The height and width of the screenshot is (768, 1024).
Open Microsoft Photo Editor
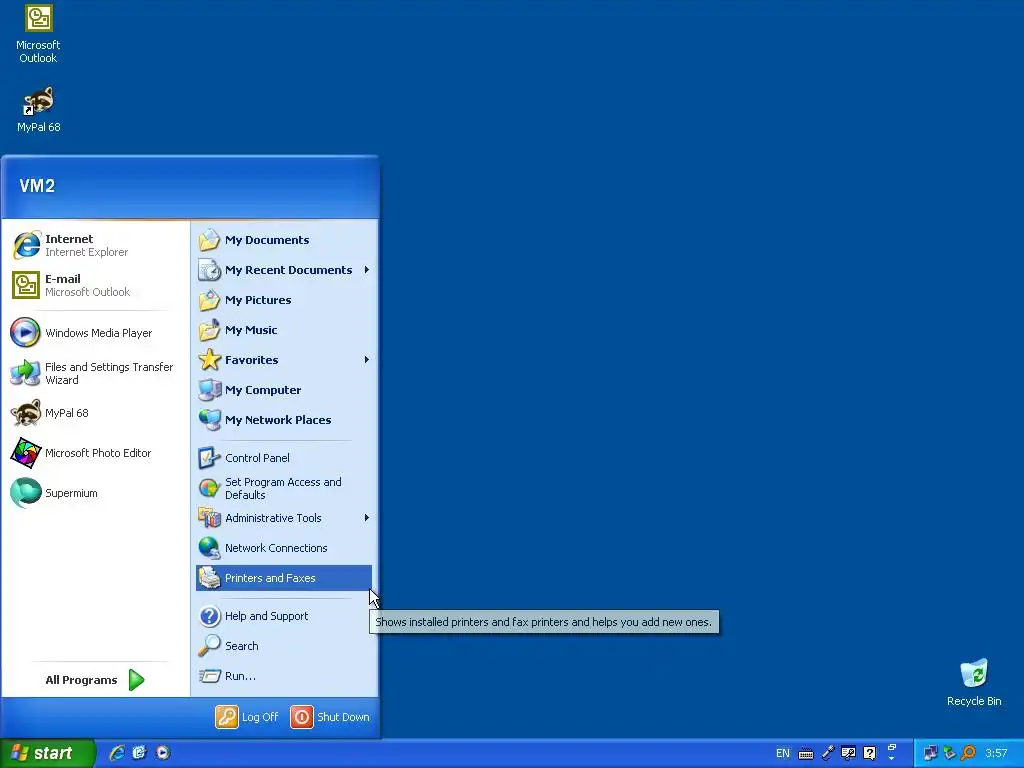click(95, 453)
